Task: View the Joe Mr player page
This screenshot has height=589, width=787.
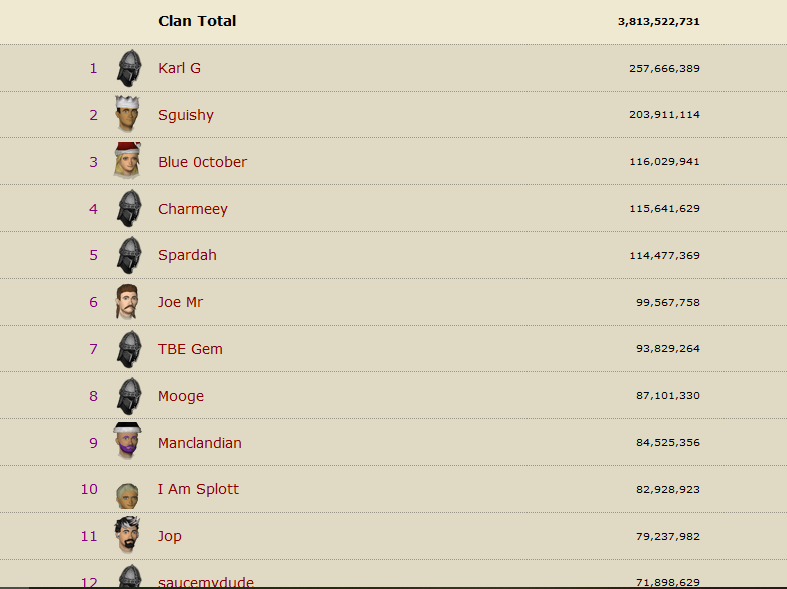Action: [181, 302]
